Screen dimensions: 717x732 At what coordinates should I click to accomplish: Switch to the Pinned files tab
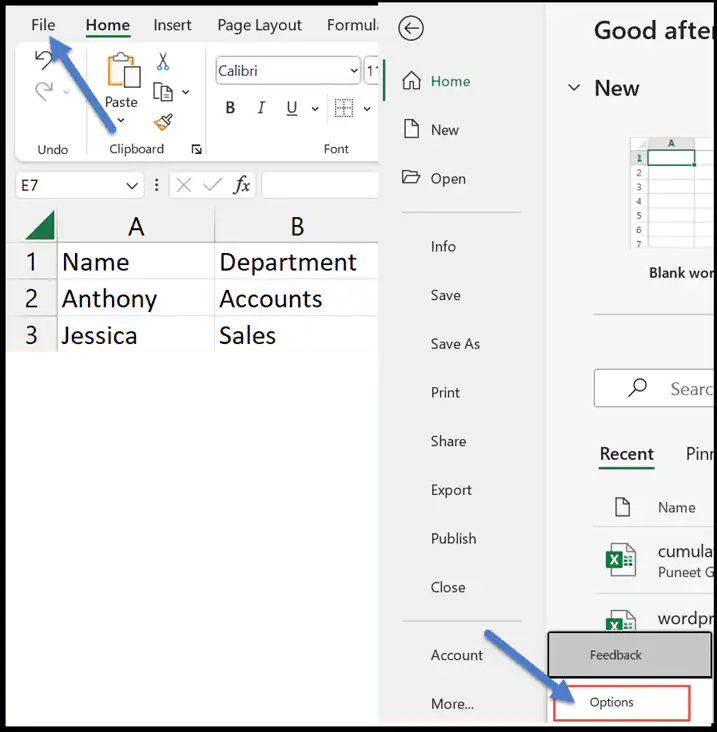(698, 453)
